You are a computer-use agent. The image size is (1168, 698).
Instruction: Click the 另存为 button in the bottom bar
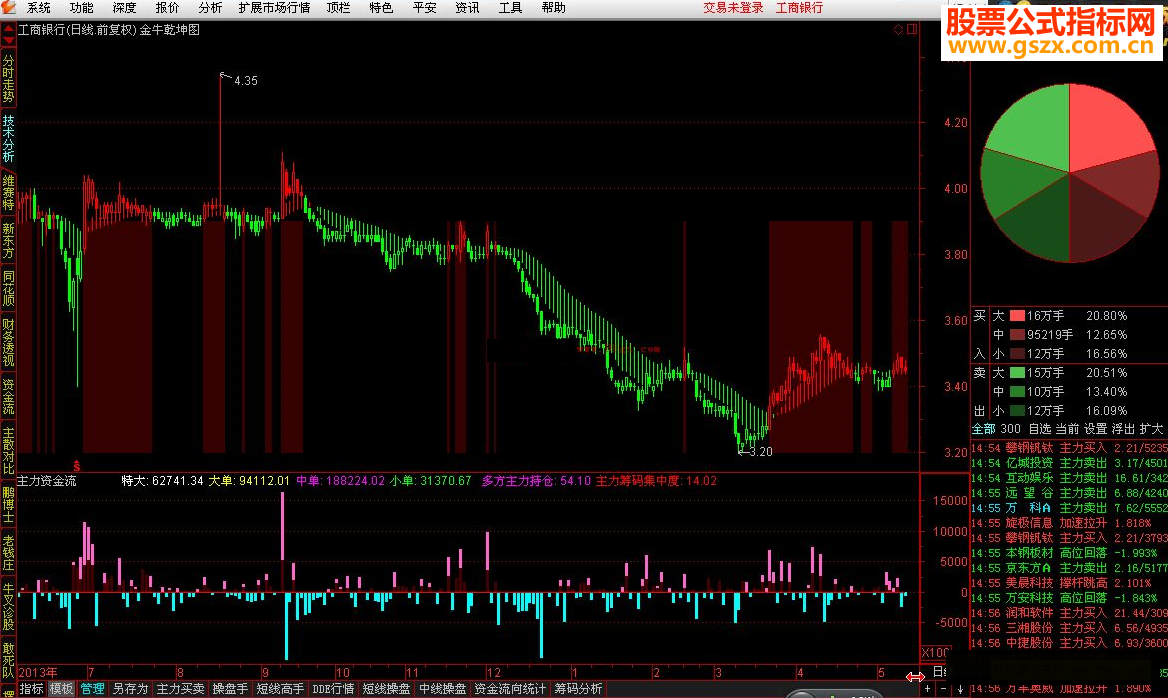130,689
